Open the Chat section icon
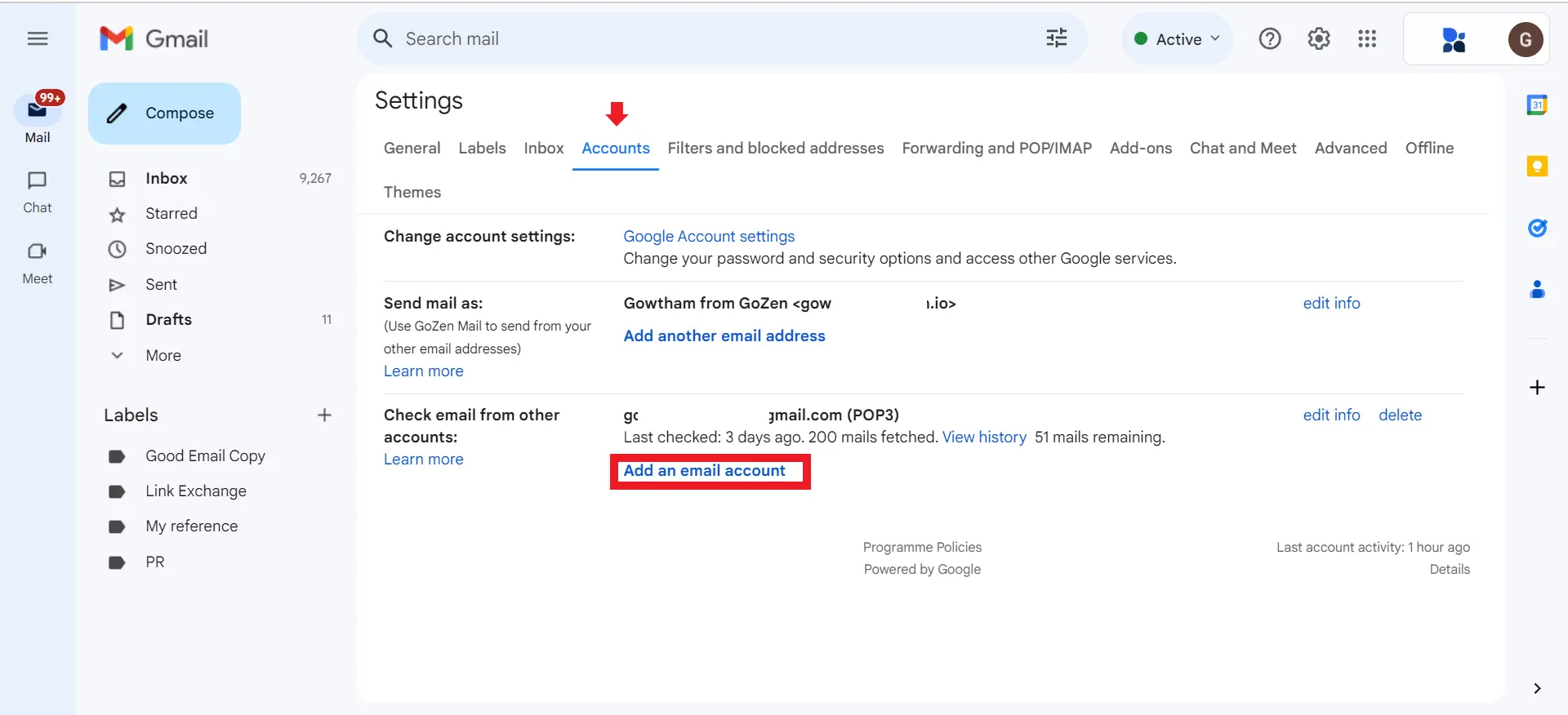This screenshot has width=1568, height=715. tap(38, 180)
